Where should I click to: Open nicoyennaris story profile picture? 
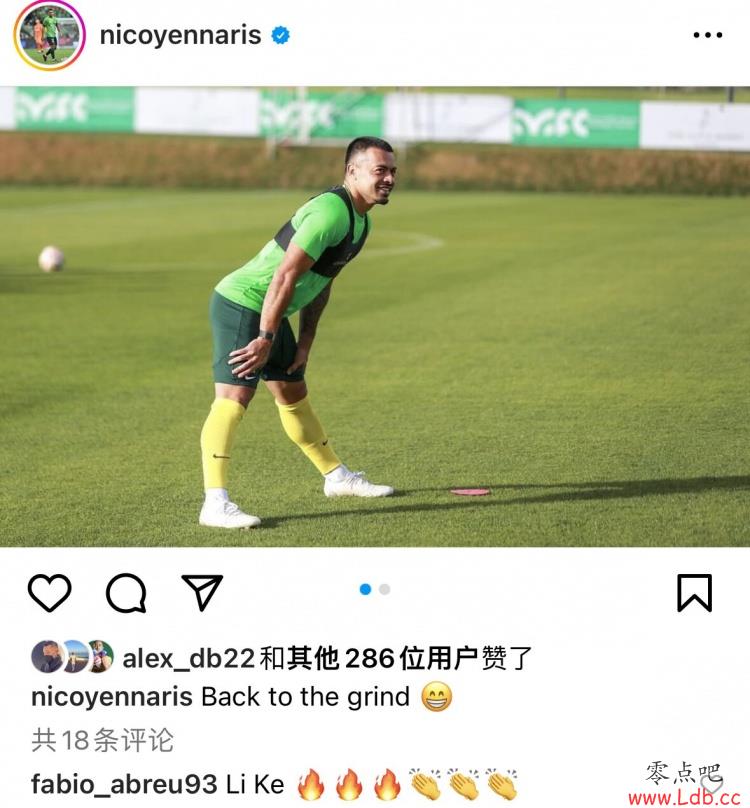(49, 36)
